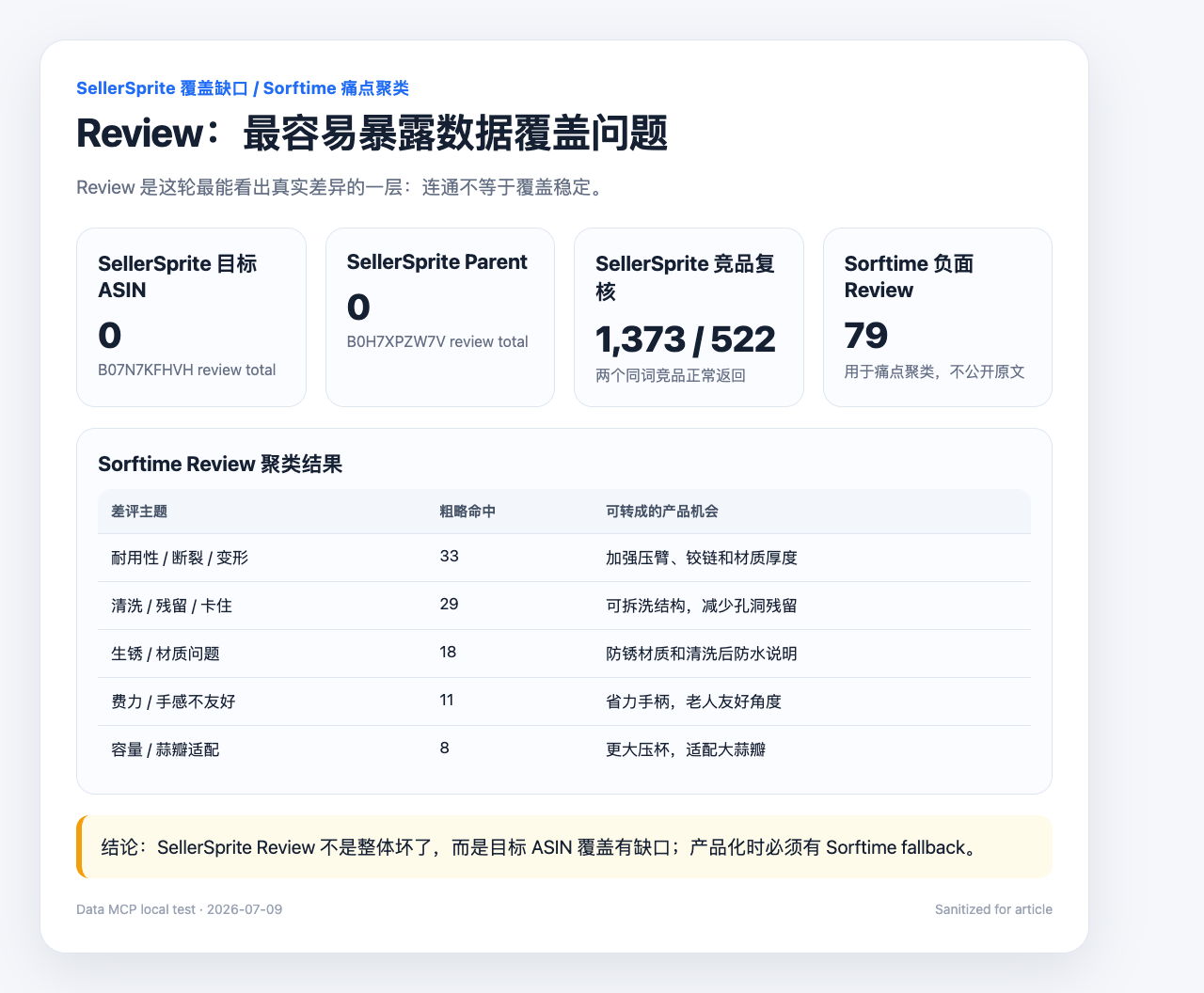The image size is (1204, 993).
Task: Click the heading 'Review：最容易暴露数据覆盖问题'
Action: (372, 133)
